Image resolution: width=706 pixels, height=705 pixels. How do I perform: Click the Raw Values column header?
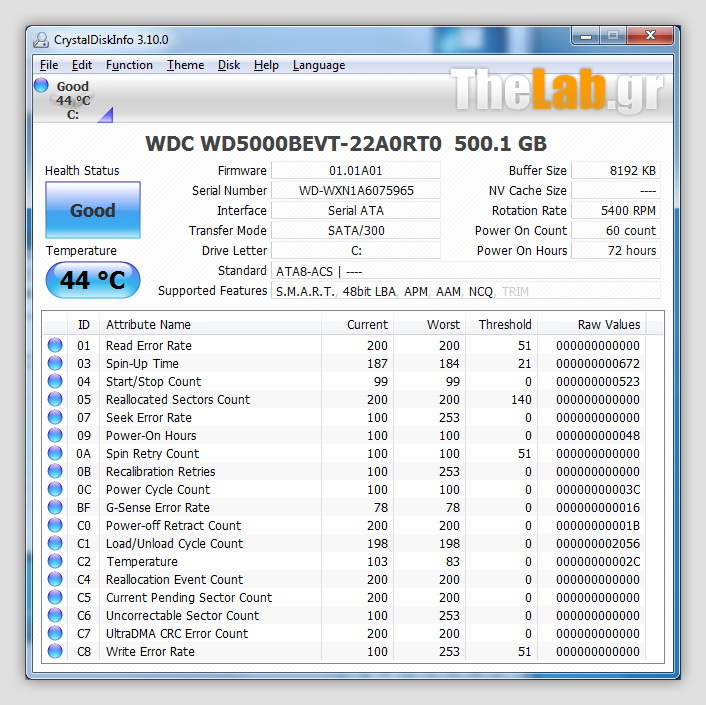592,325
